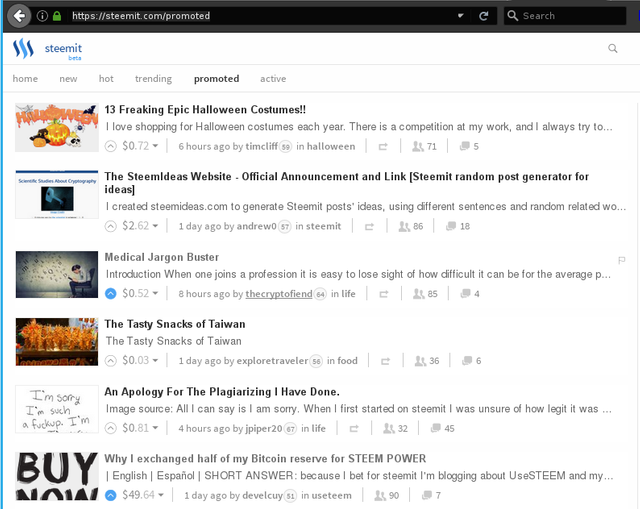Show the 36 voters on Taiwan Snacks post
This screenshot has width=640, height=509.
(427, 361)
